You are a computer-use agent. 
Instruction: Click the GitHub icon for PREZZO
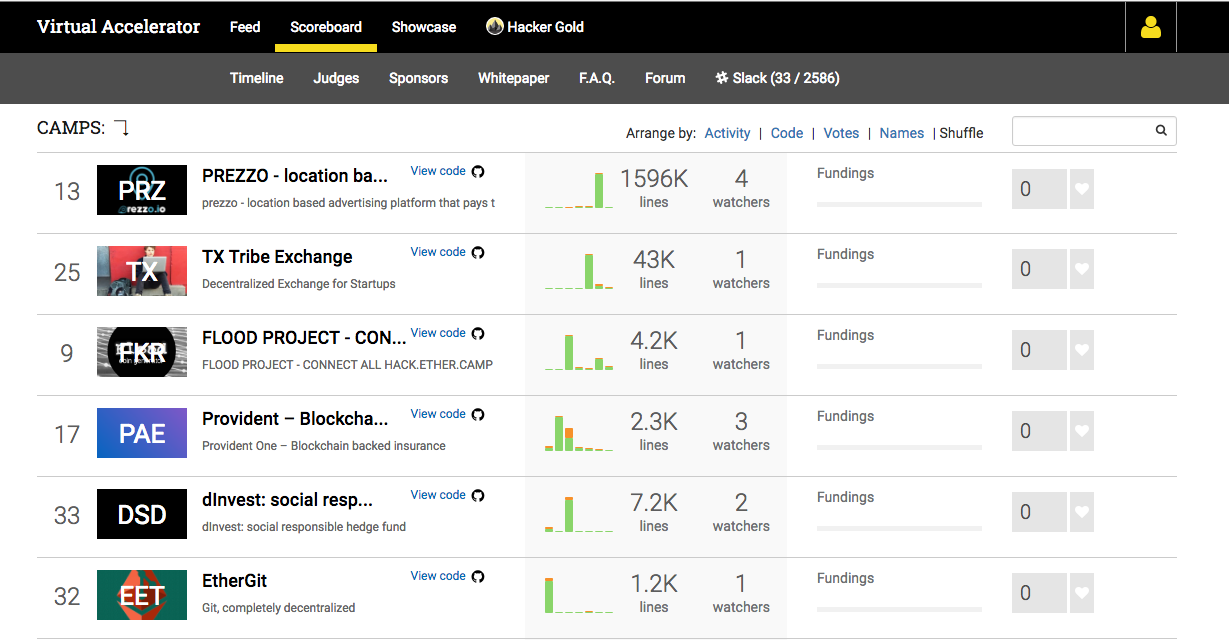point(478,171)
